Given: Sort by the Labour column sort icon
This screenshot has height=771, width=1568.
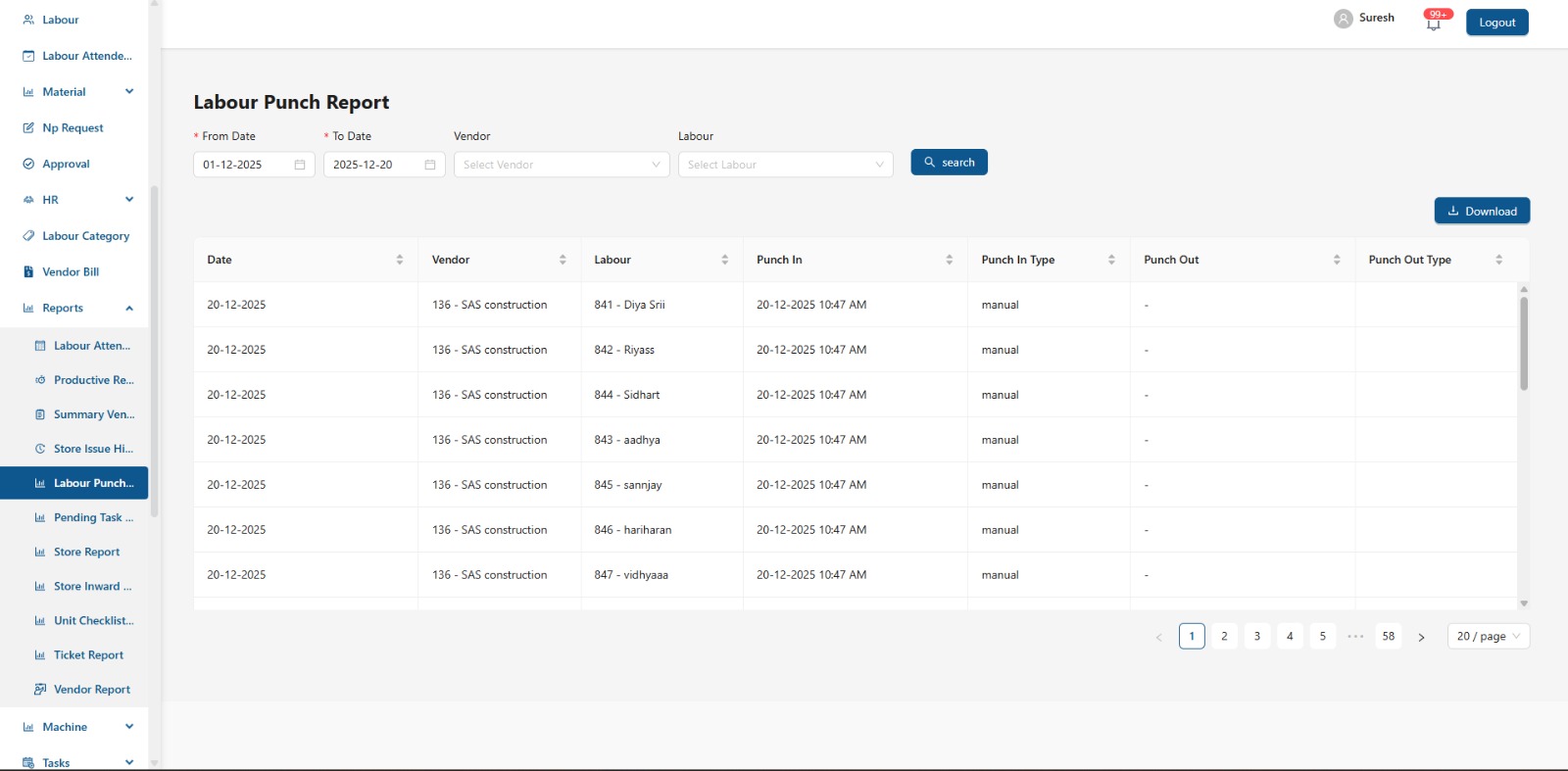Looking at the screenshot, I should [725, 260].
